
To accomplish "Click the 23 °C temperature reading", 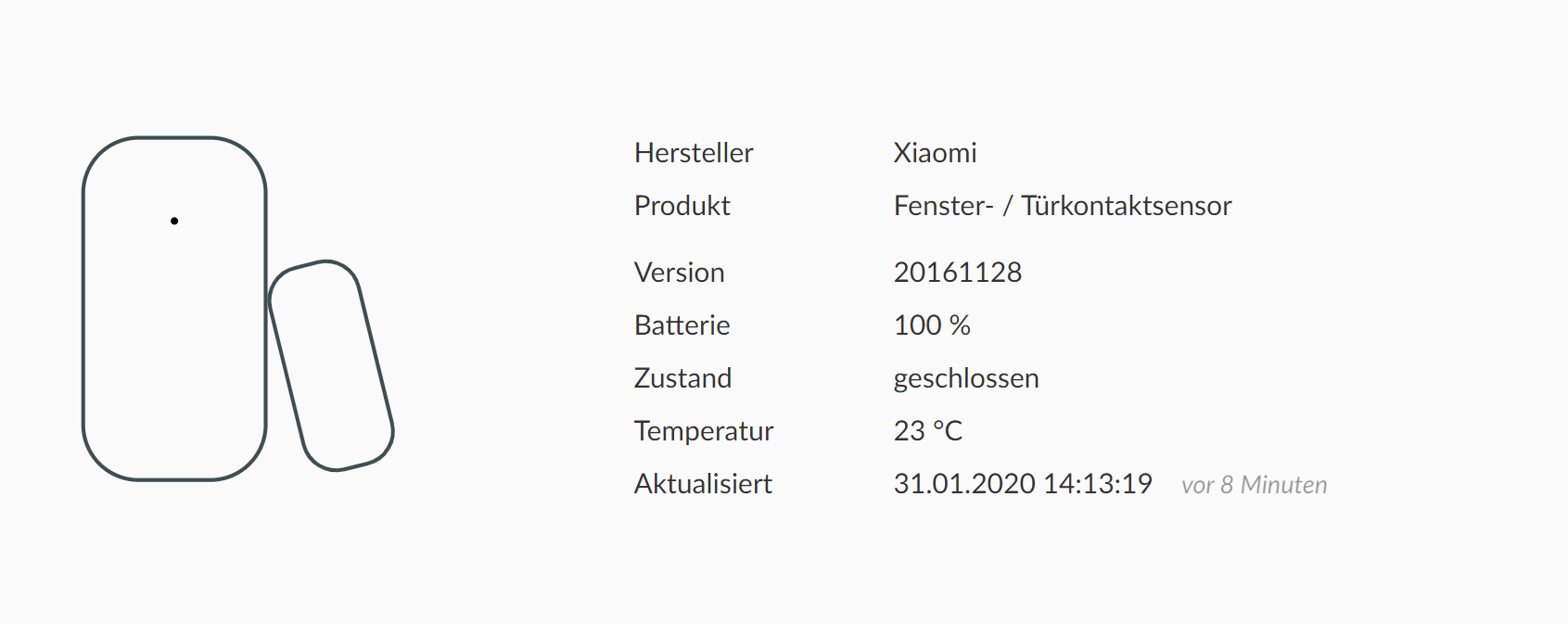I will pos(927,431).
